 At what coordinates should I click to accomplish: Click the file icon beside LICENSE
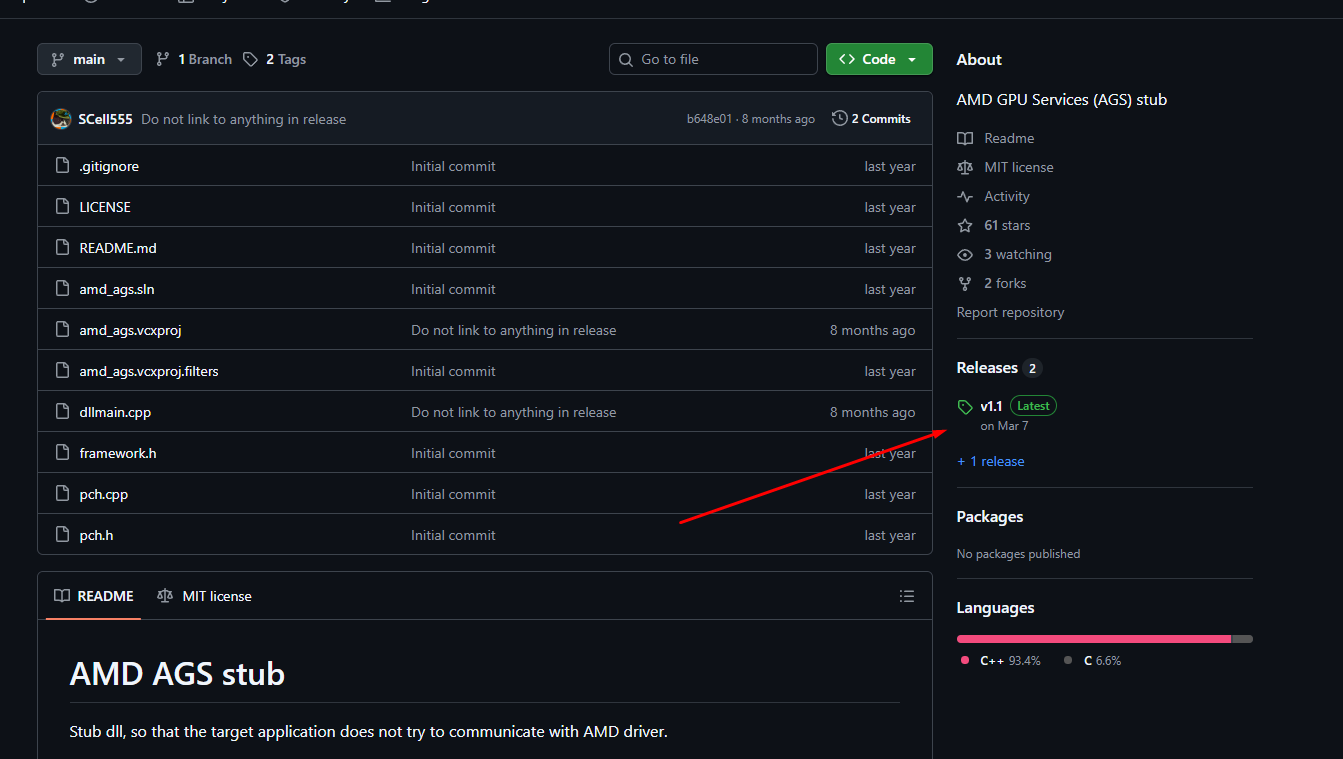62,207
